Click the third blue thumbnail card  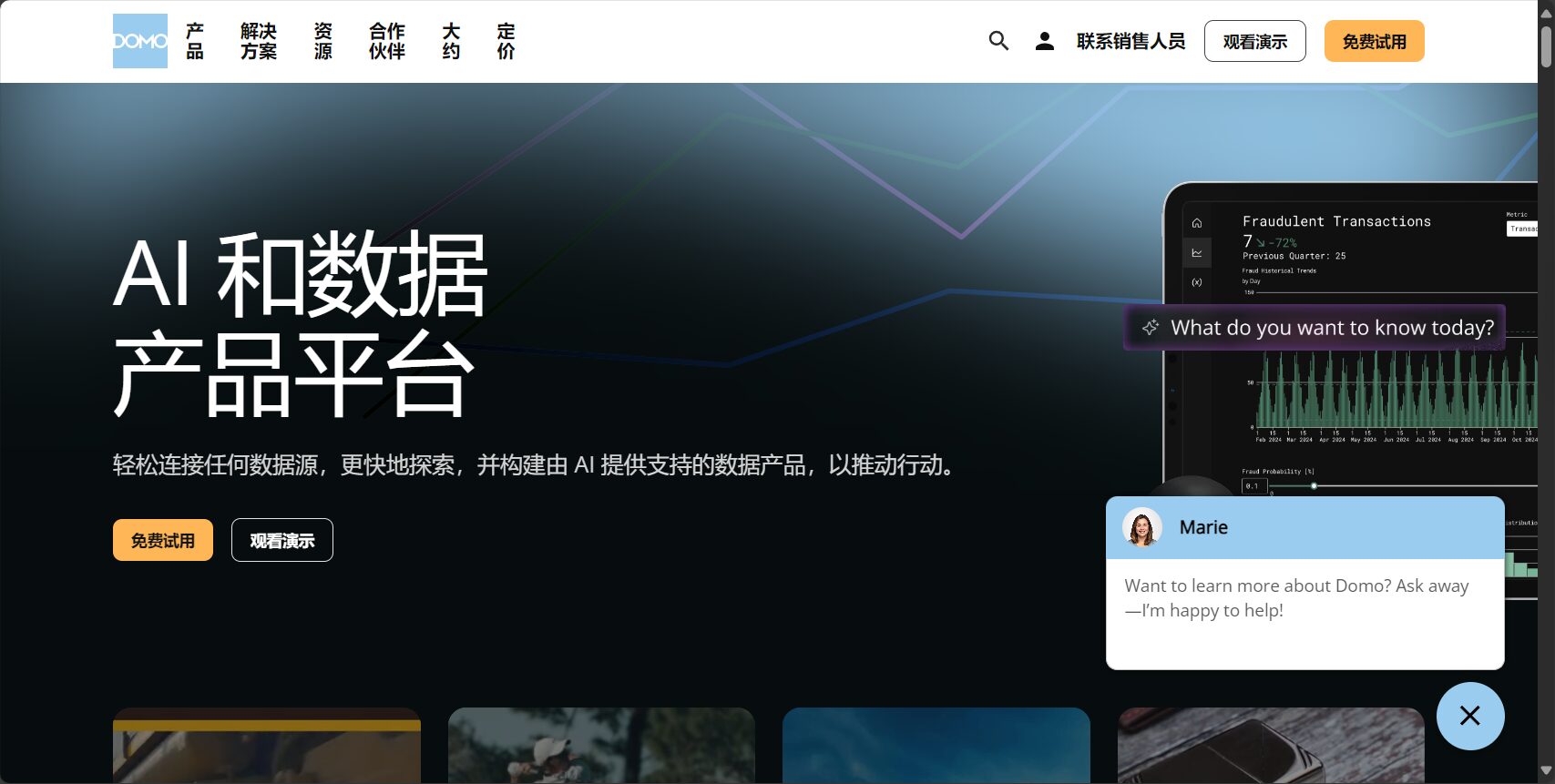(936, 745)
